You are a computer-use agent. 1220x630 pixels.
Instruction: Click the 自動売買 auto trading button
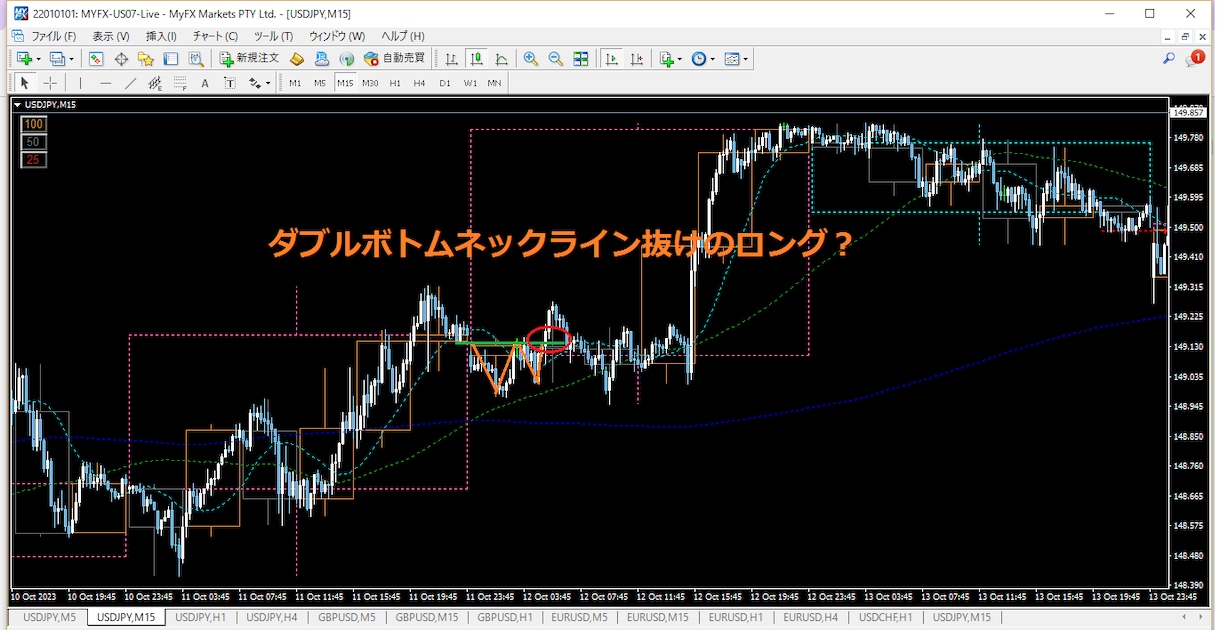(395, 59)
